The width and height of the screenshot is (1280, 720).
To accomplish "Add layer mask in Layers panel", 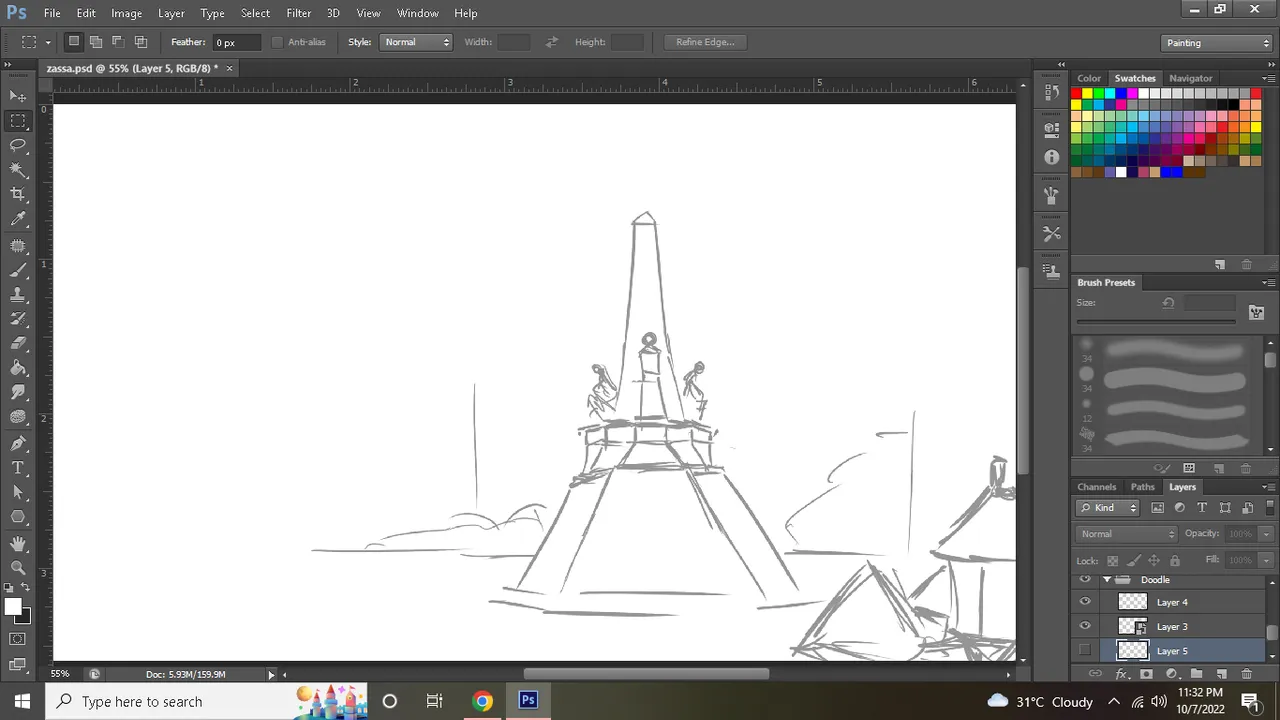I will click(1146, 674).
